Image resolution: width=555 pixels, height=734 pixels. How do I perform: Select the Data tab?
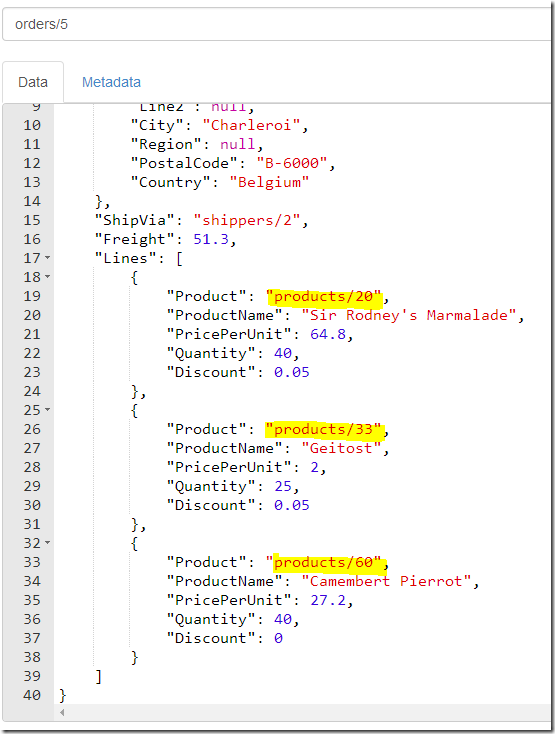(x=33, y=82)
